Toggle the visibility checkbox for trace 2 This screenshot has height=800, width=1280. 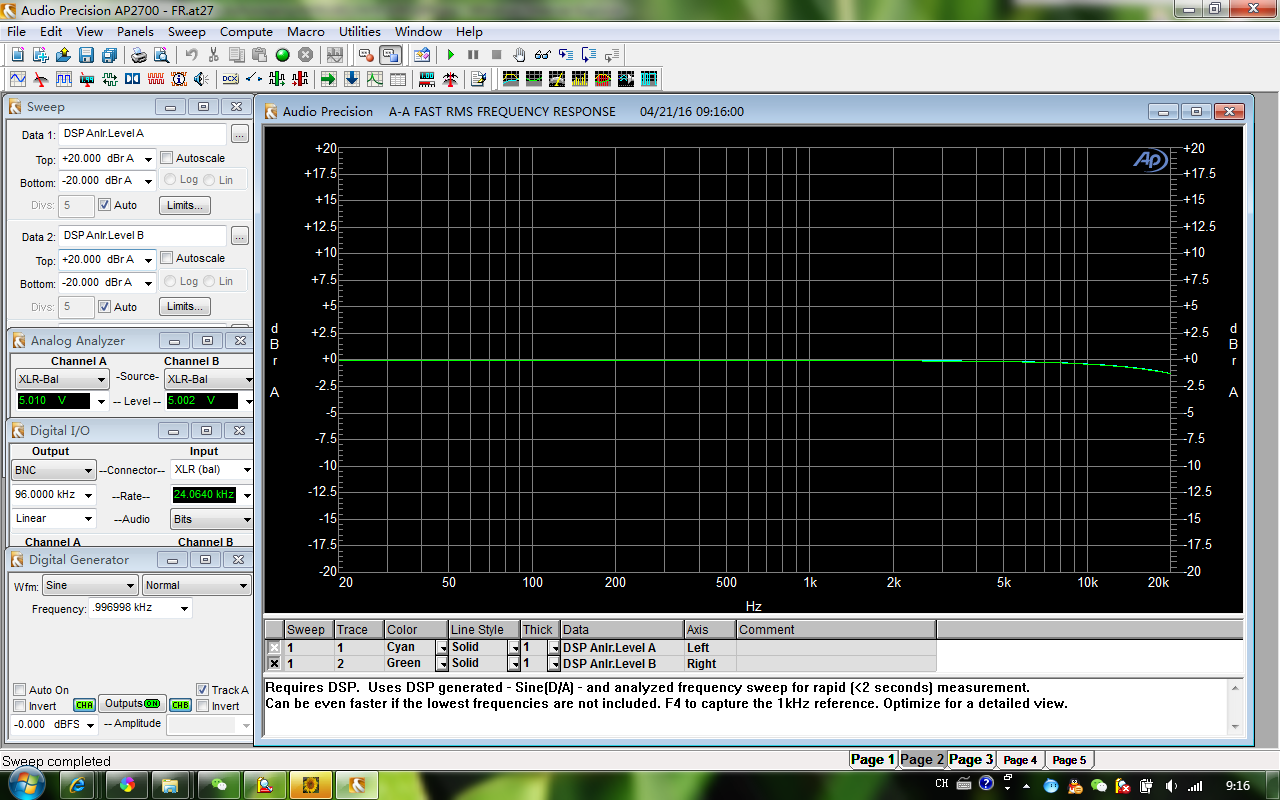274,663
